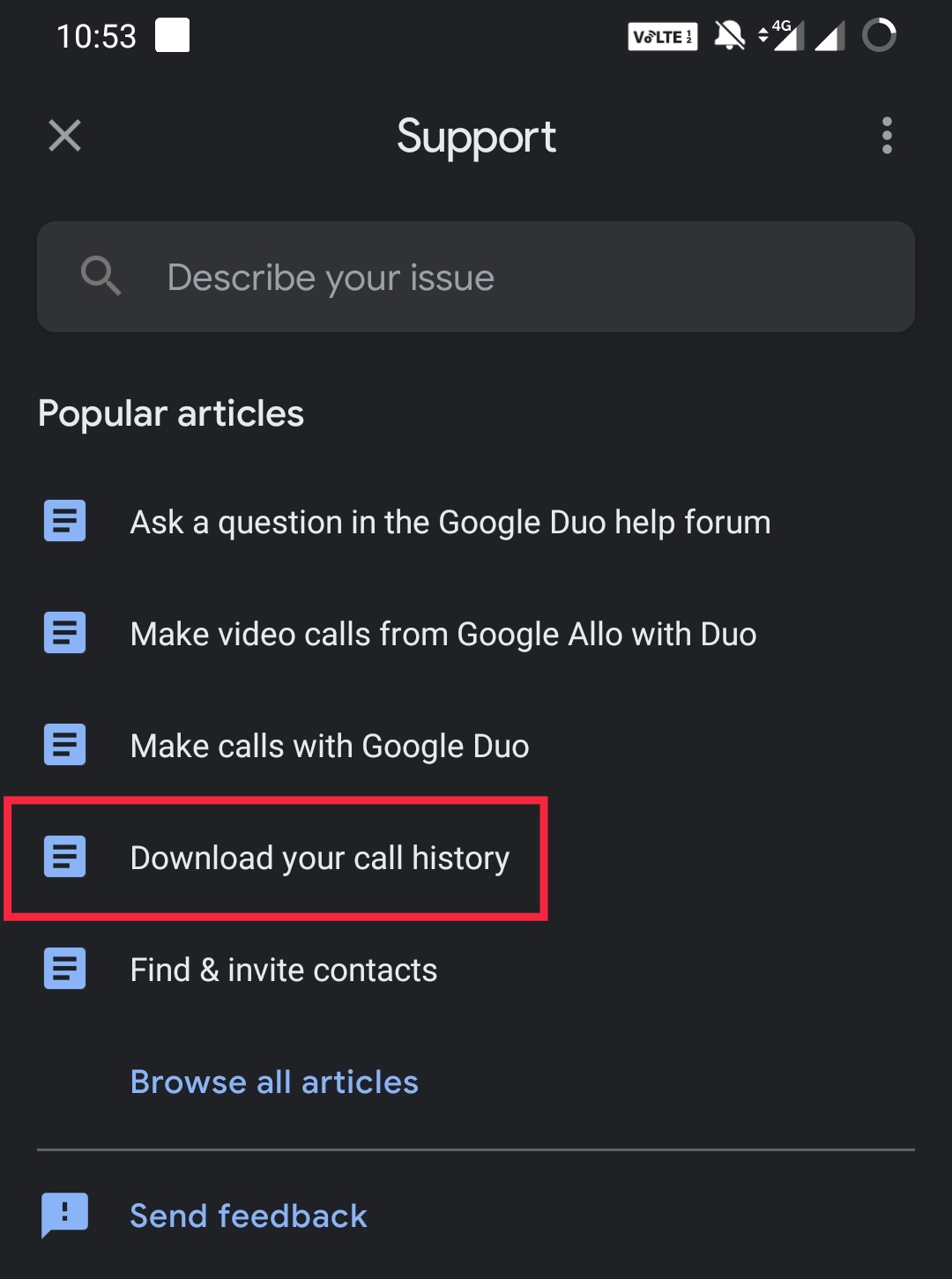Screen dimensions: 952x1279
Task: Open Ask a question in the Google Duo help forum
Action: (x=450, y=521)
